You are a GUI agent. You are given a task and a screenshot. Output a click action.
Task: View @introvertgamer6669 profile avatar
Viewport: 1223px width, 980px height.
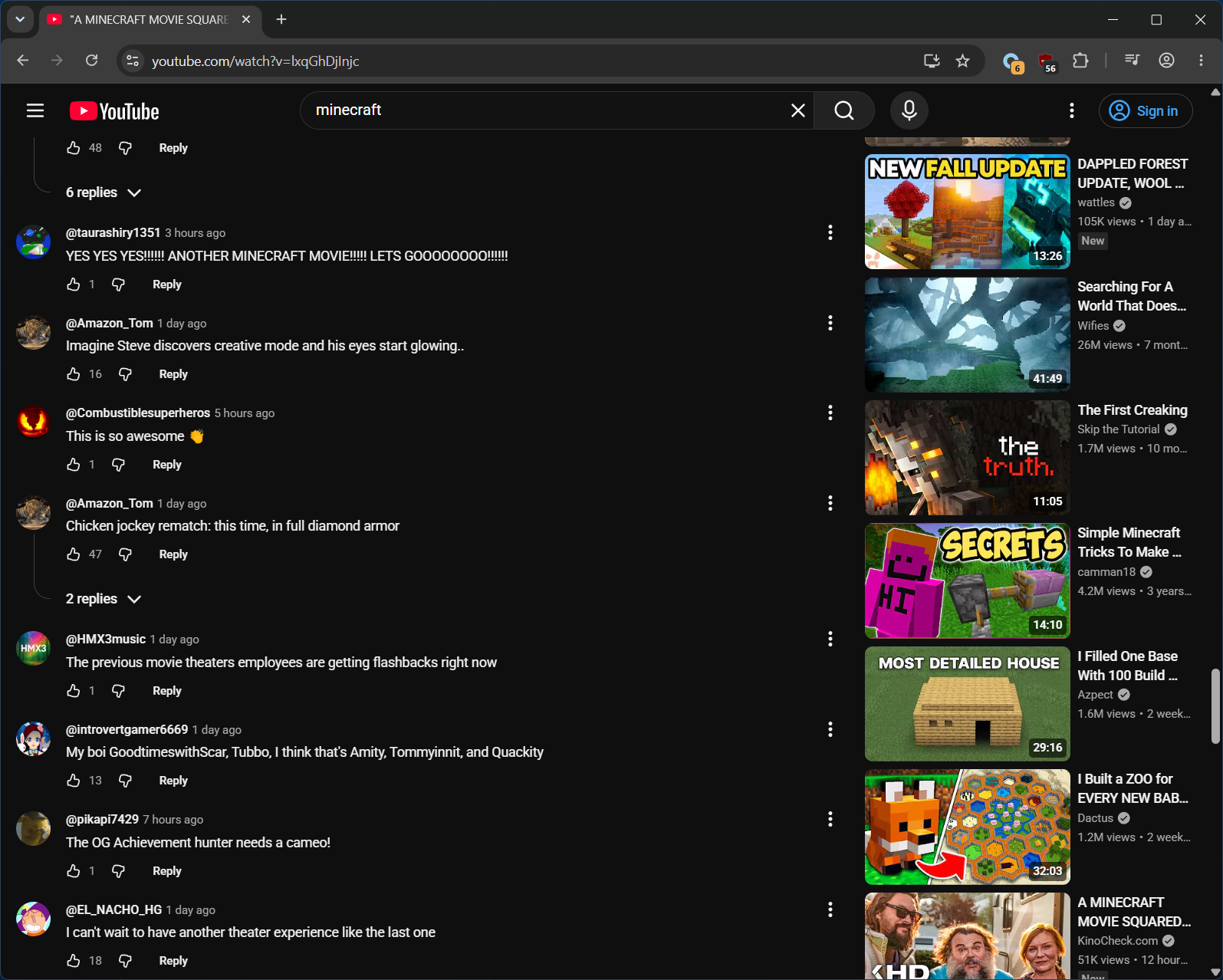34,739
